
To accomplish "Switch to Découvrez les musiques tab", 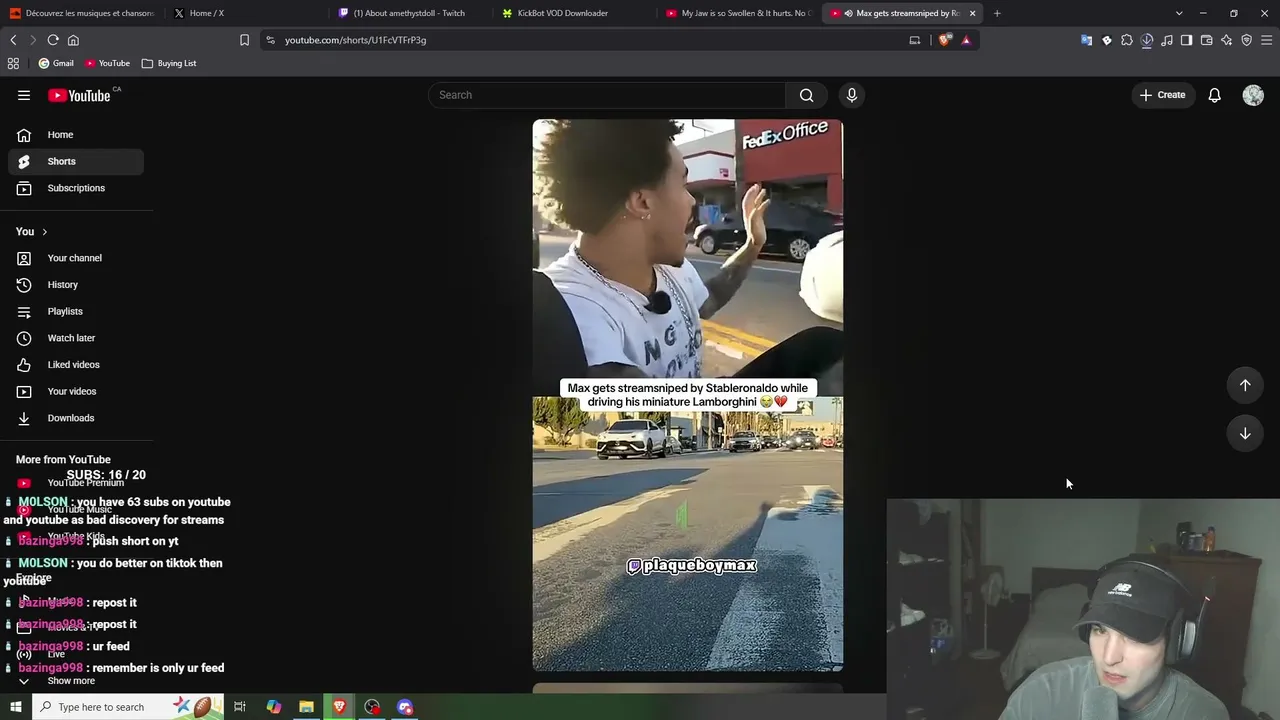I will point(82,13).
